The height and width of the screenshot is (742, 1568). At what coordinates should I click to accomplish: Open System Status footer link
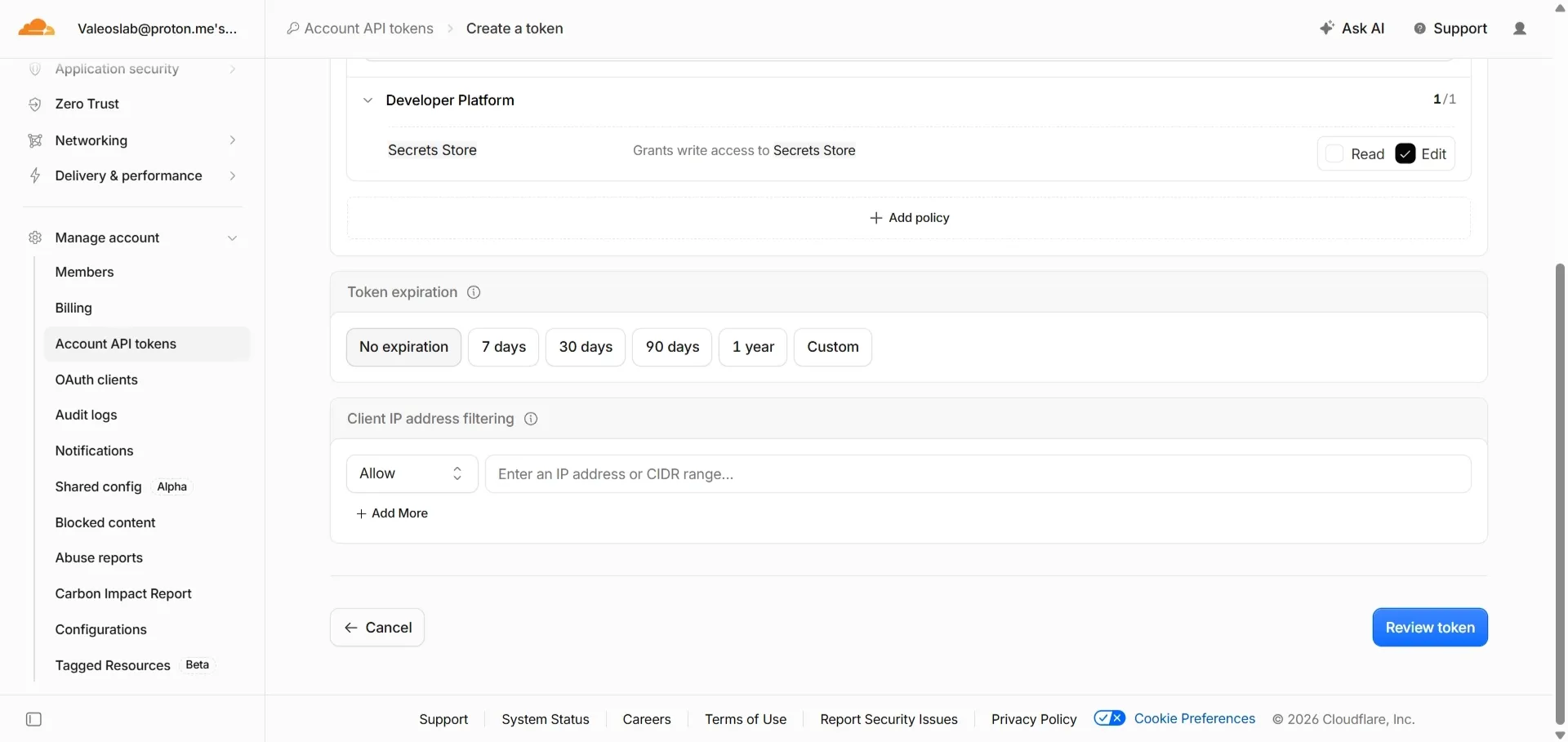click(x=546, y=719)
